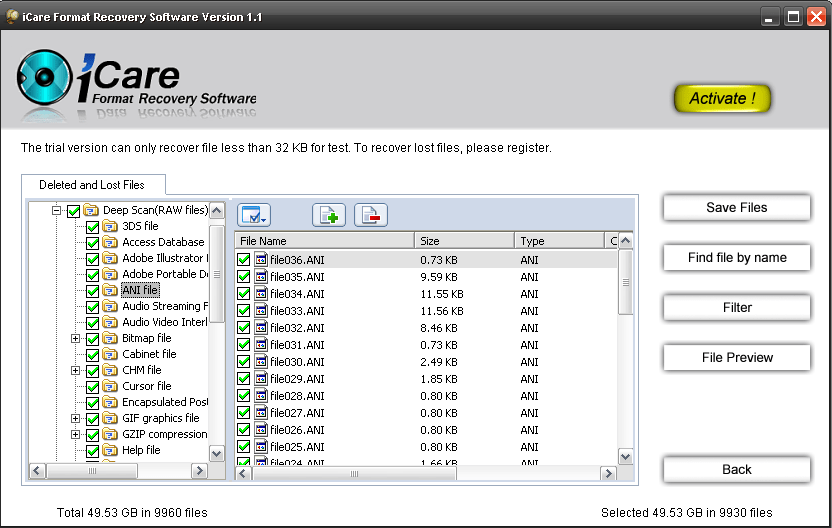Sort by the Size column header
The height and width of the screenshot is (528, 832).
point(464,241)
